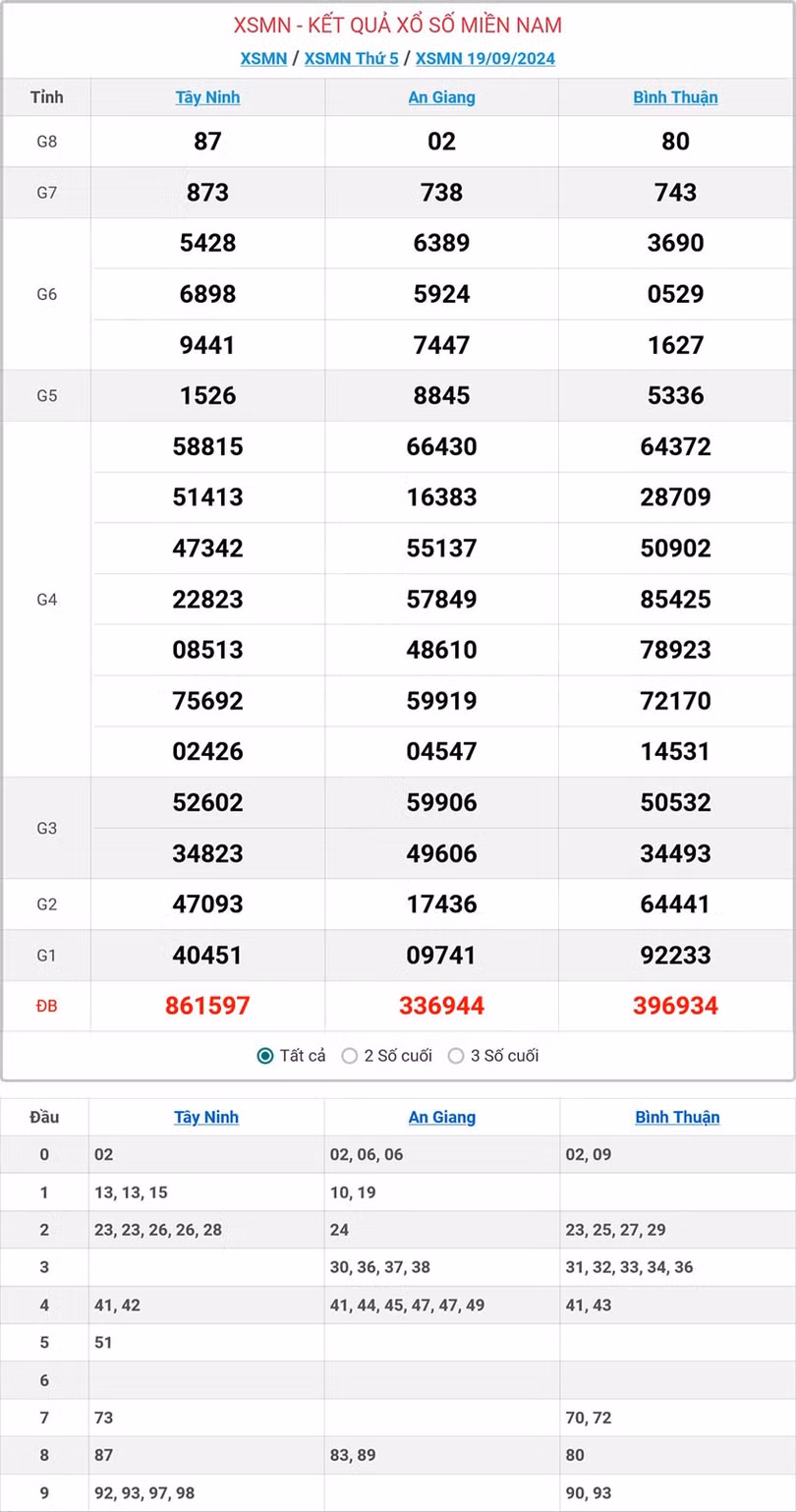Open Tây Ninh link in the Đầu table

click(x=206, y=1117)
